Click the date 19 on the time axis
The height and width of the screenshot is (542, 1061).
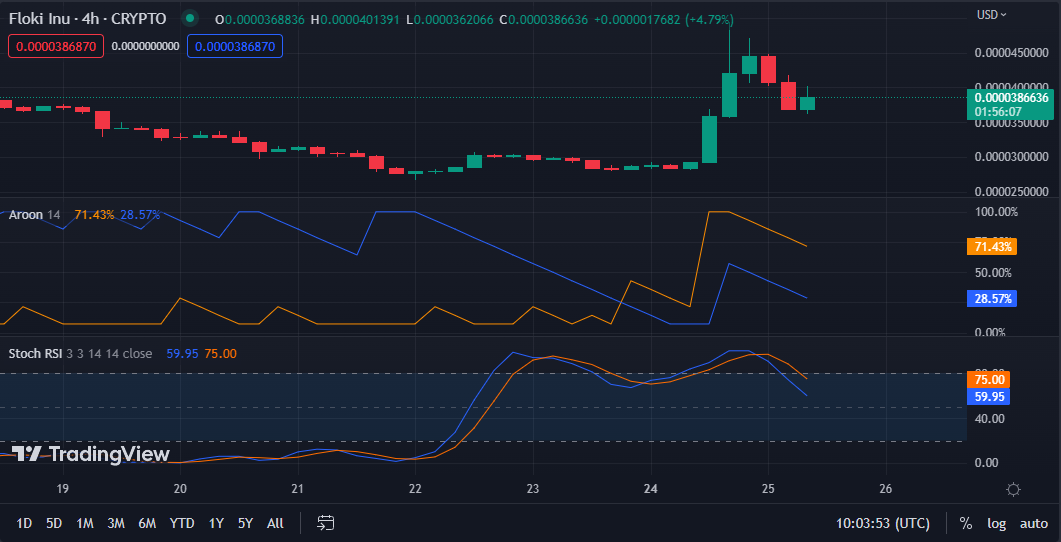62,489
